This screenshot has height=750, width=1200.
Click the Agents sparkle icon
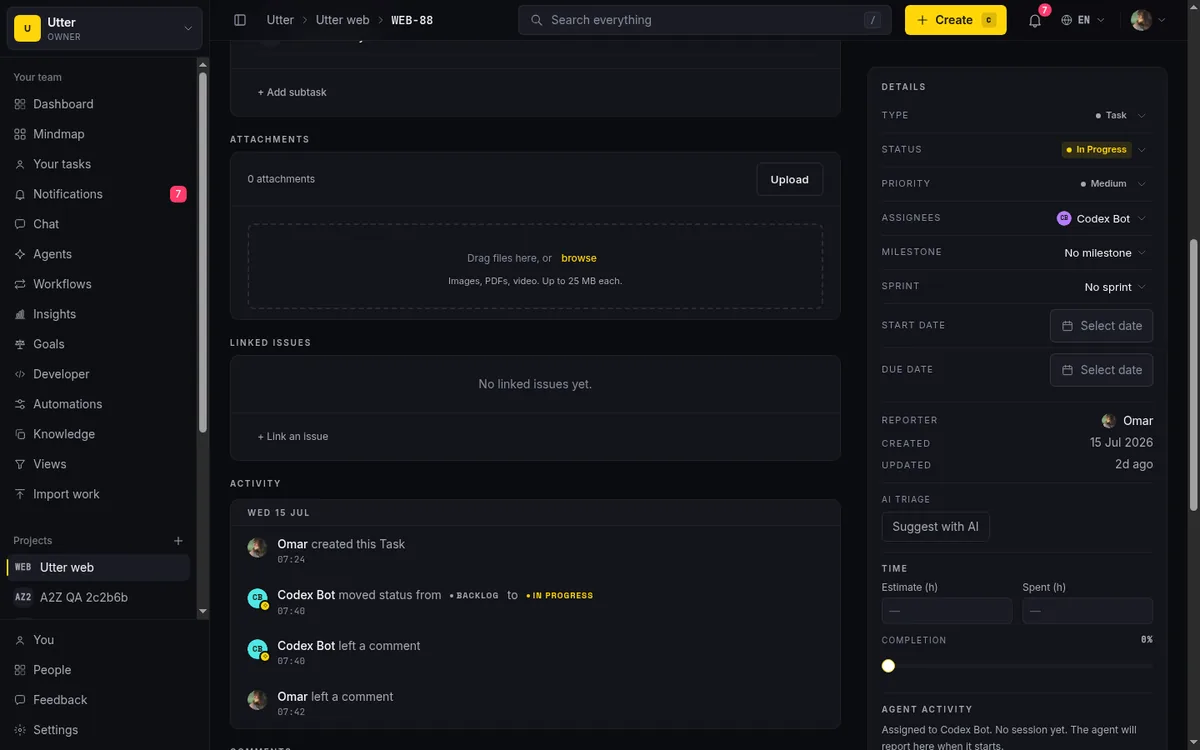point(20,254)
